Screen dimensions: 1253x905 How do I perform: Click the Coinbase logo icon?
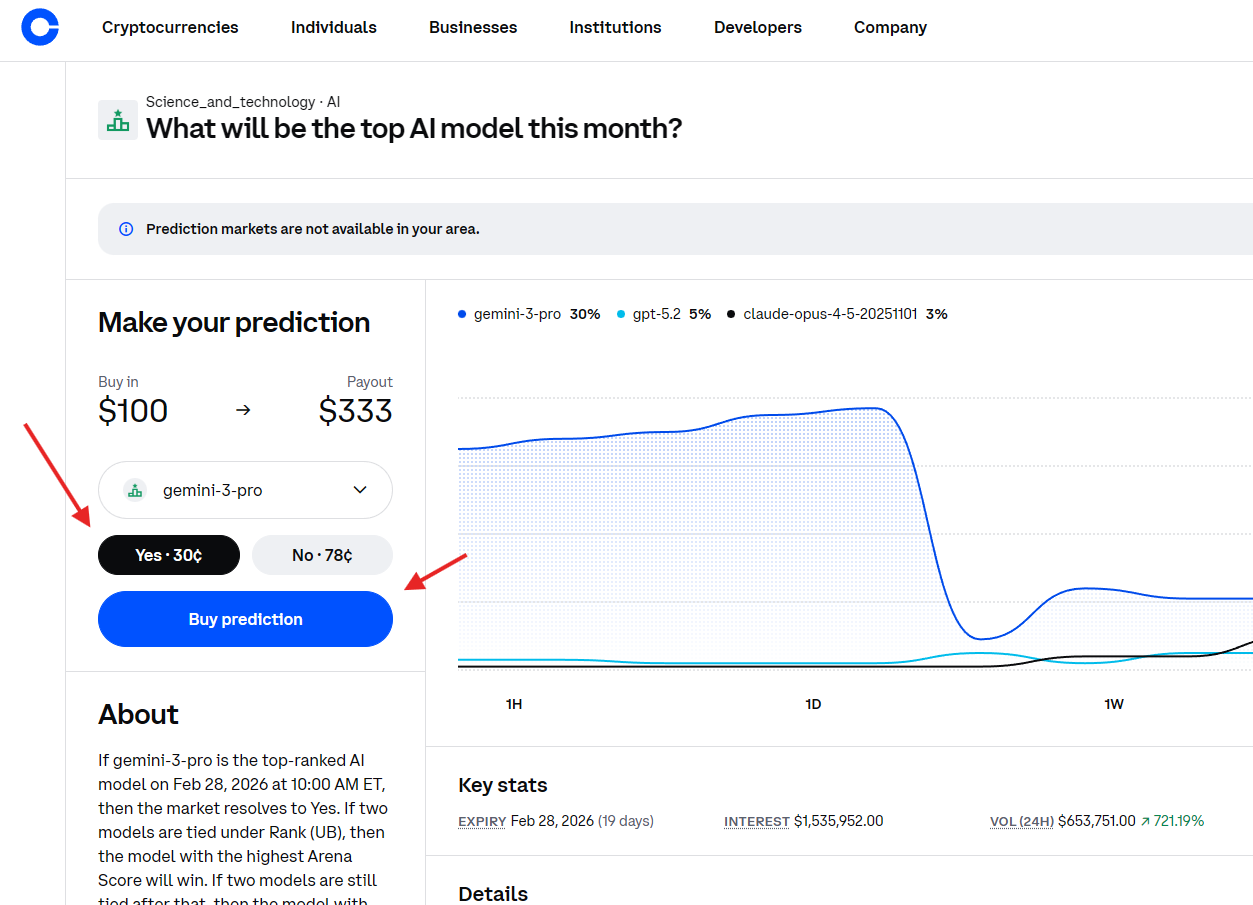40,27
